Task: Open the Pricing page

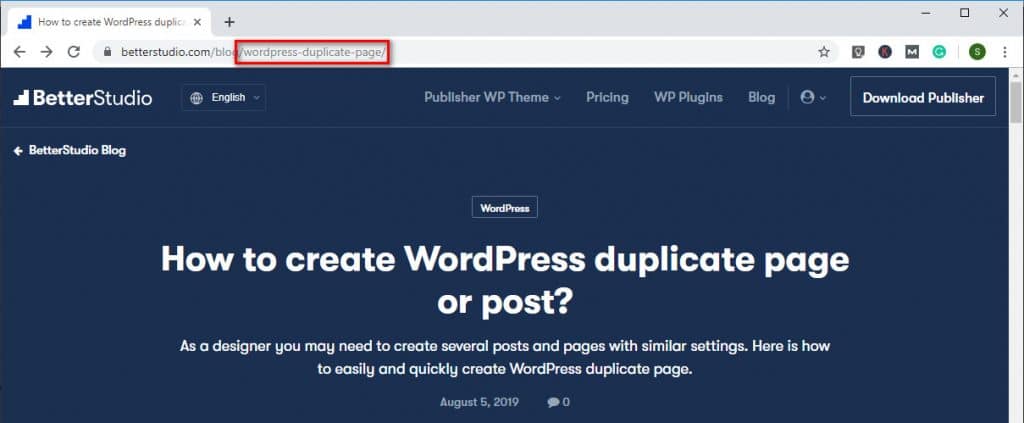Action: pos(607,97)
